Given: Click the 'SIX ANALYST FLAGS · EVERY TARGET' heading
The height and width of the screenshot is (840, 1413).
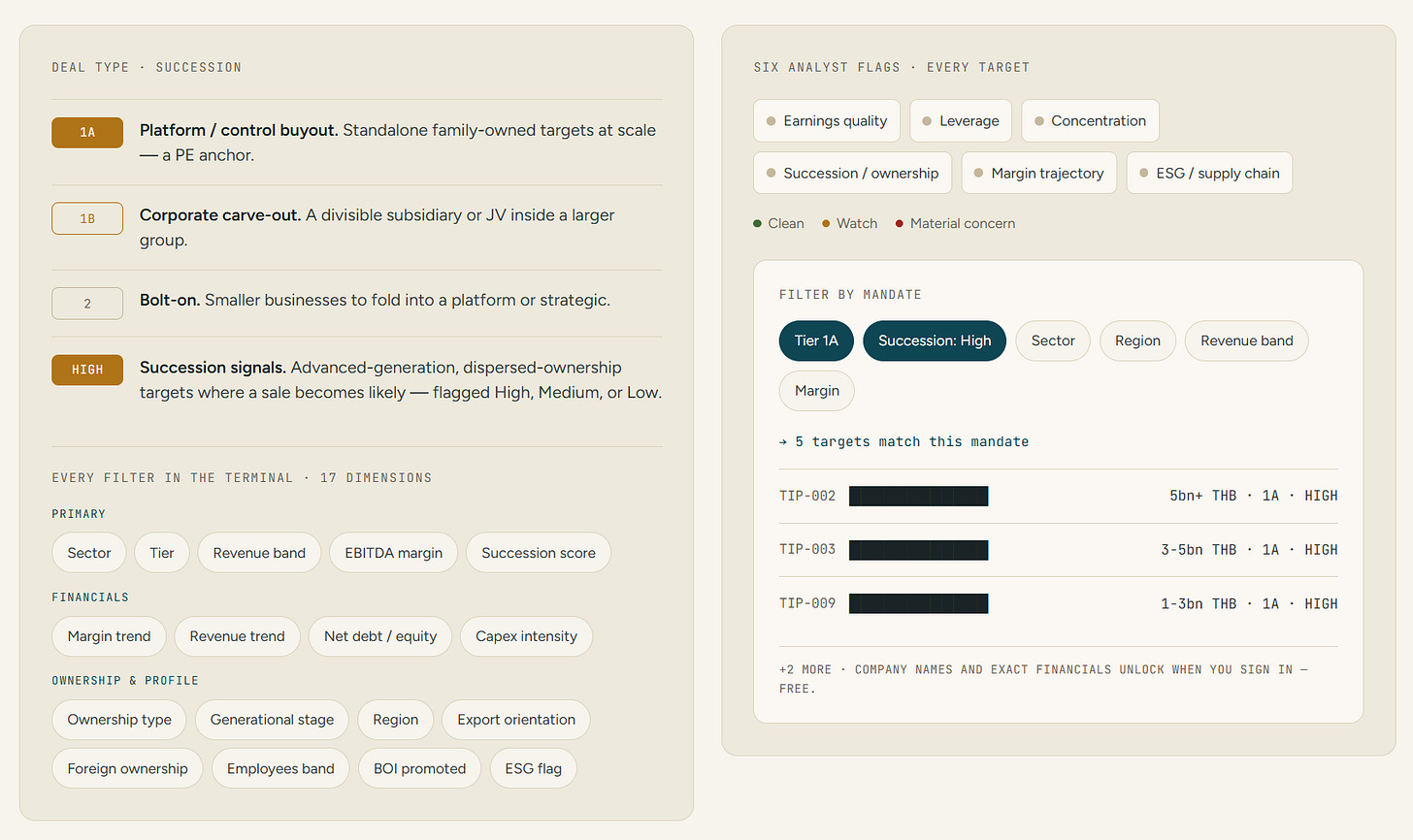Looking at the screenshot, I should [892, 67].
